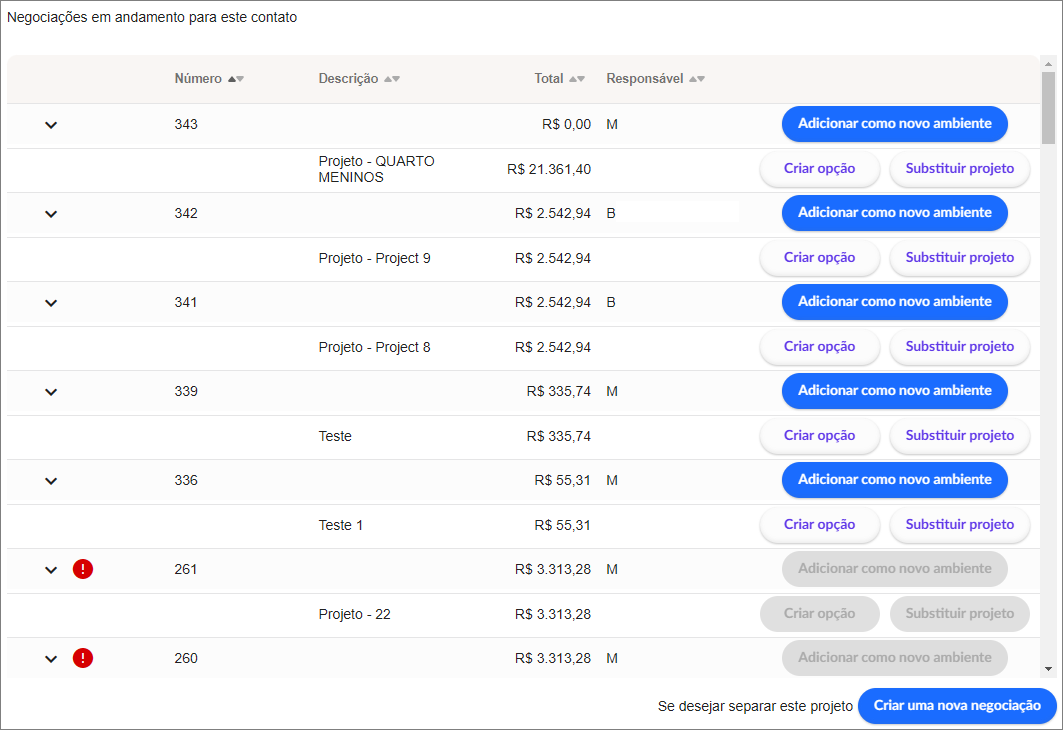Click the red warning icon on row 260
1063x730 pixels.
[83, 658]
